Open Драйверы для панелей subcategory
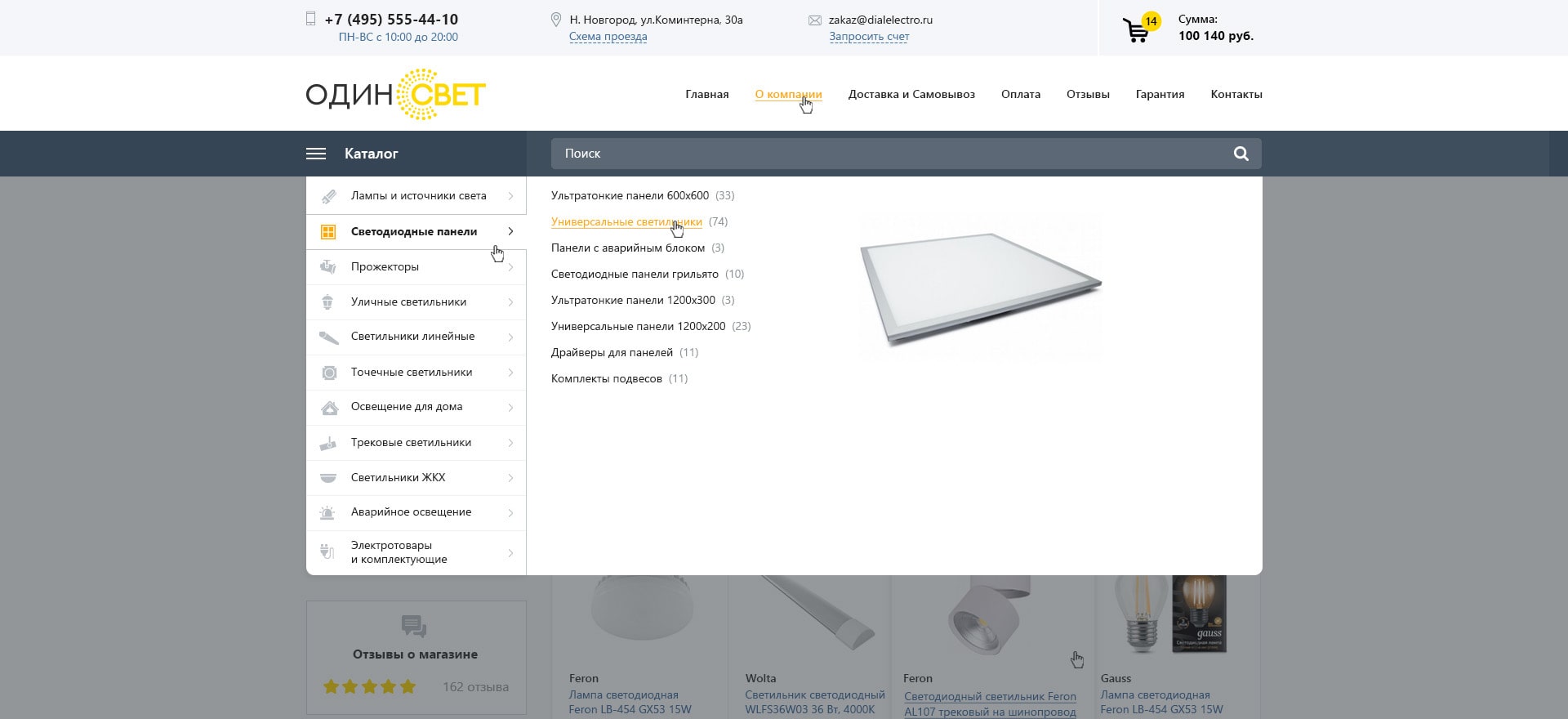The image size is (1568, 719). click(612, 352)
